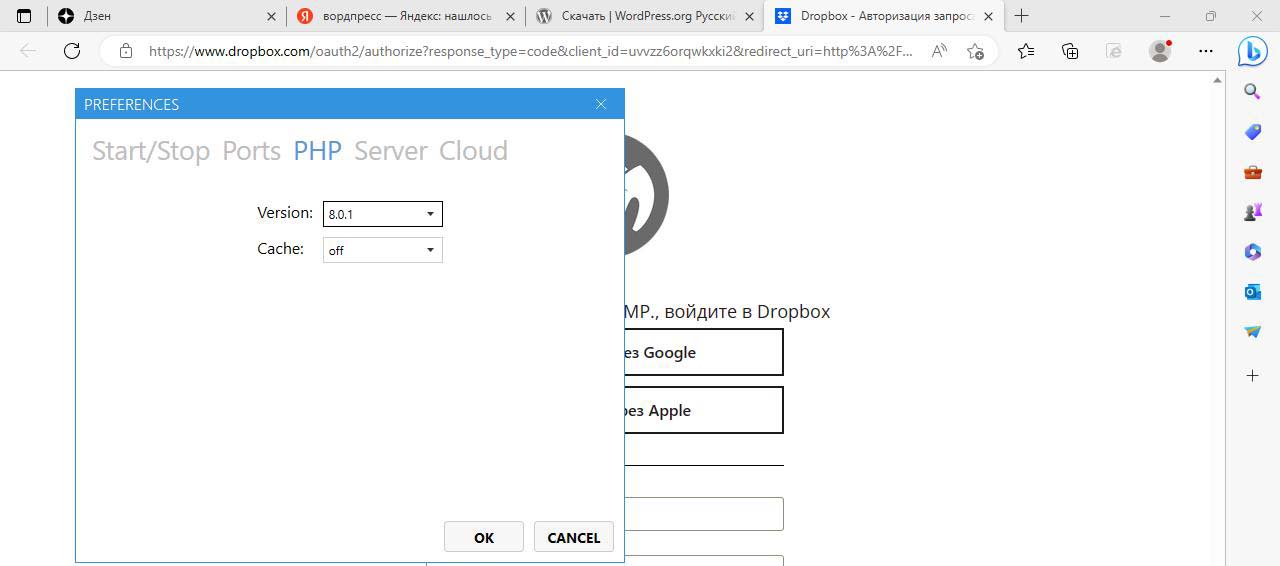Click the Bing chat icon

[x=1252, y=51]
